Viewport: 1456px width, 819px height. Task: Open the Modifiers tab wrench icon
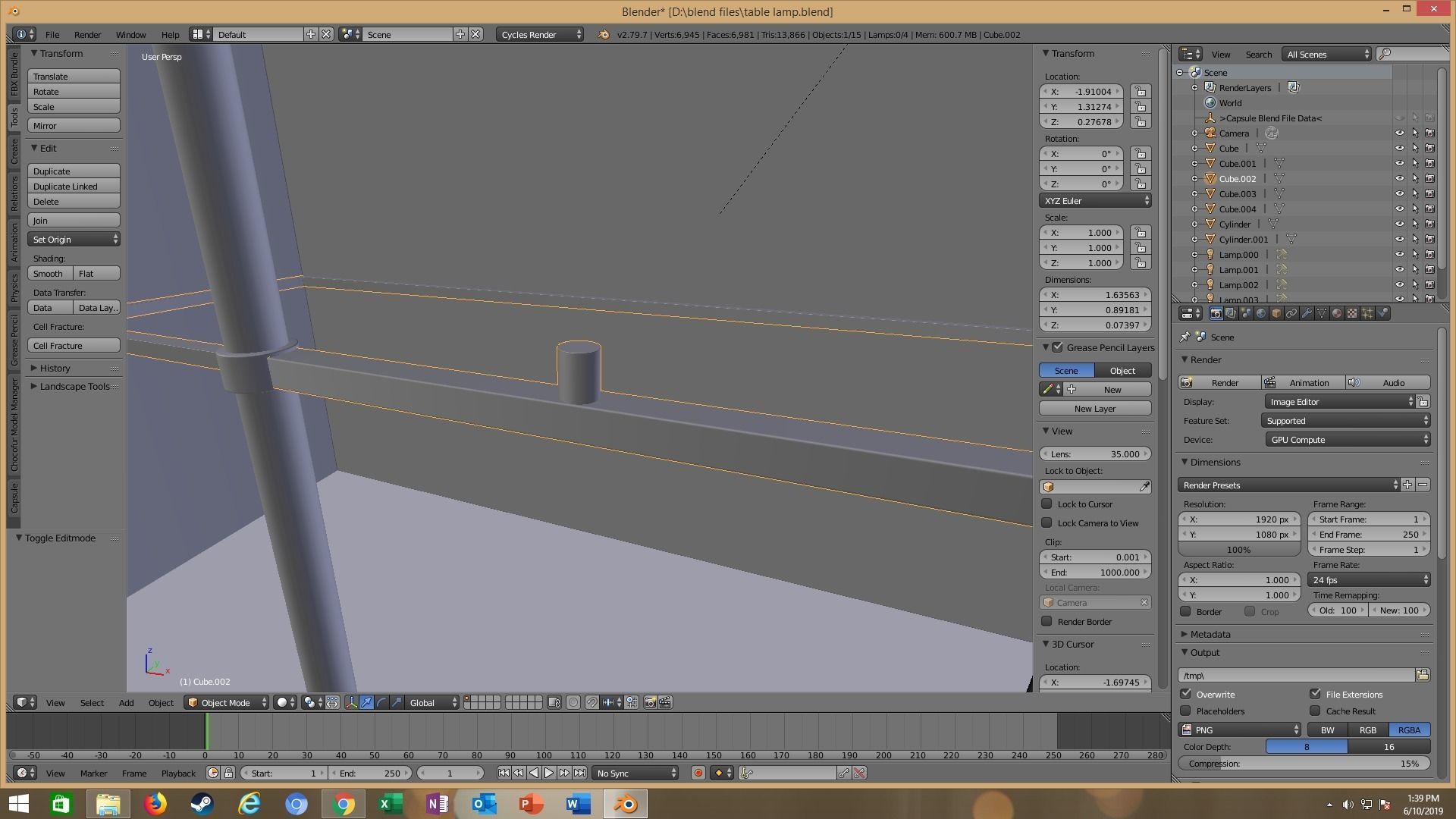tap(1307, 313)
